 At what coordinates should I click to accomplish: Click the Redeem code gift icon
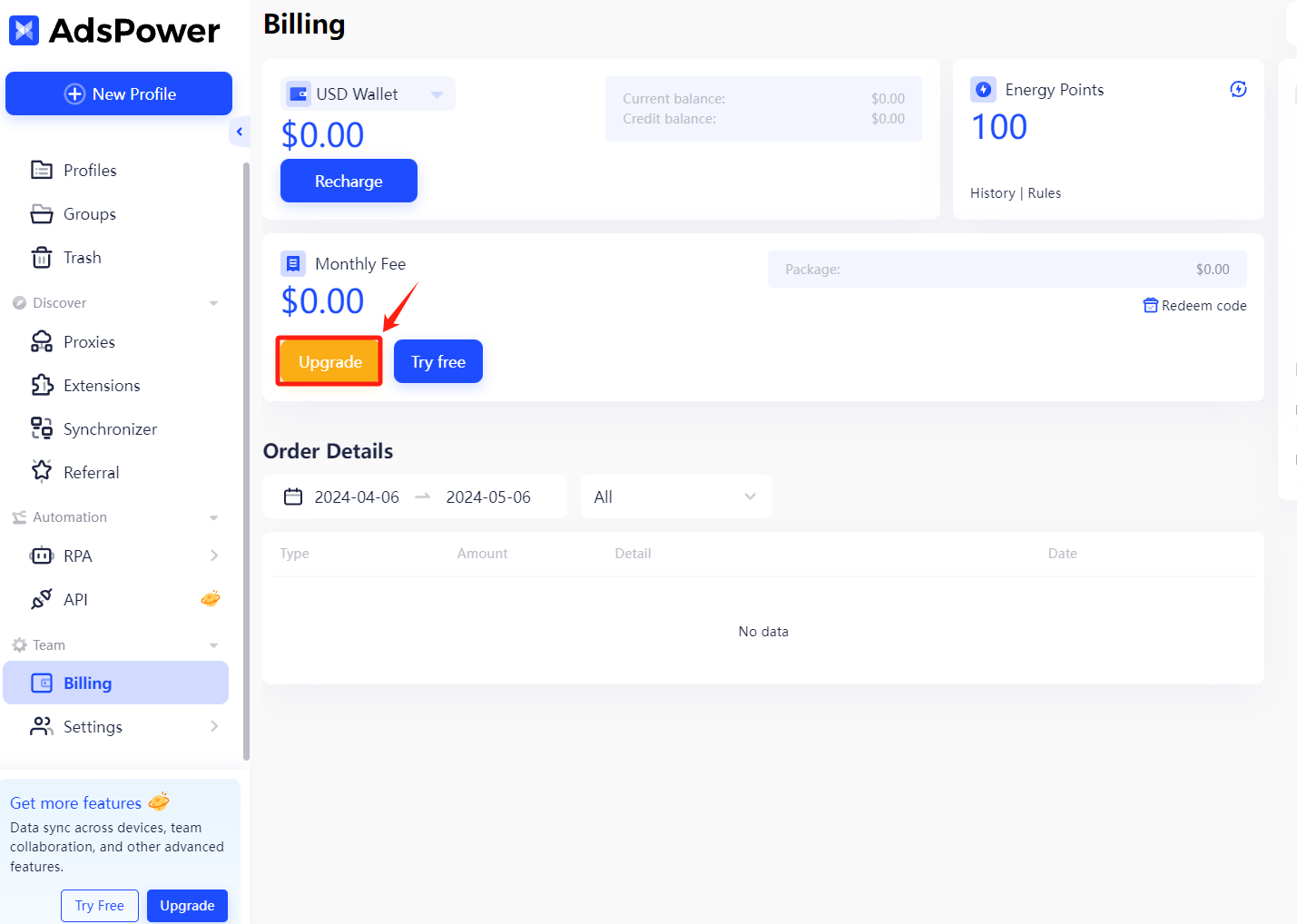[x=1150, y=305]
